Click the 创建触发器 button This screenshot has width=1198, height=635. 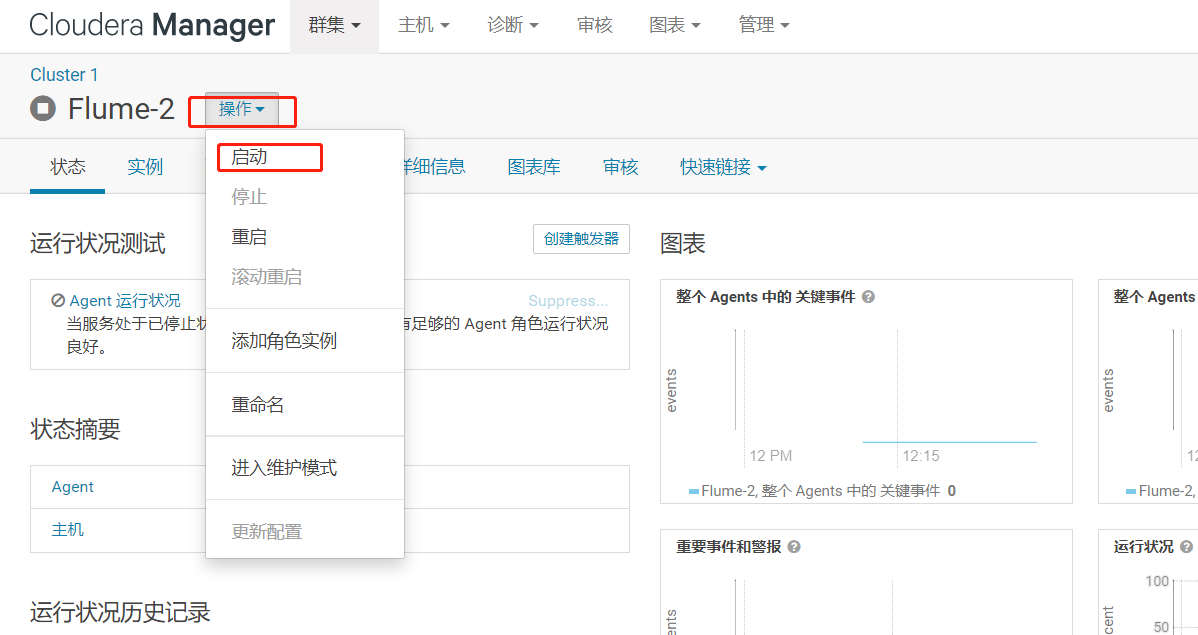click(x=581, y=239)
